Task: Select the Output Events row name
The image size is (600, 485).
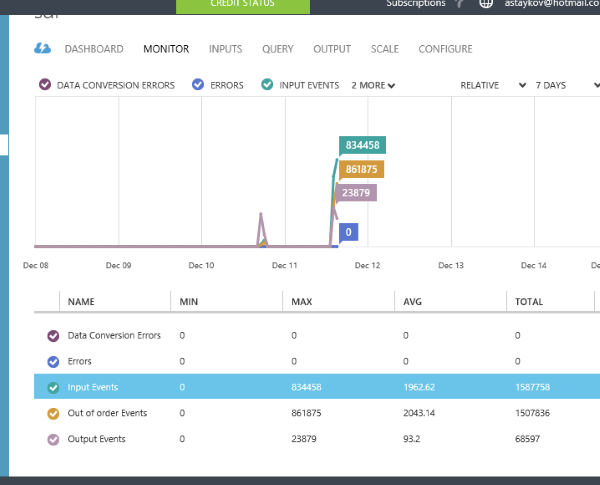Action: click(x=96, y=439)
